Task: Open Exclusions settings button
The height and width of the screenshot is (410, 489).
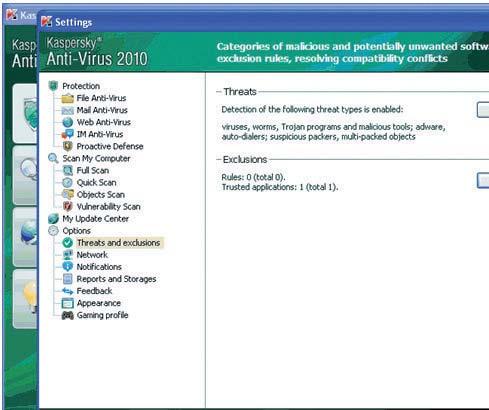Action: [x=483, y=181]
